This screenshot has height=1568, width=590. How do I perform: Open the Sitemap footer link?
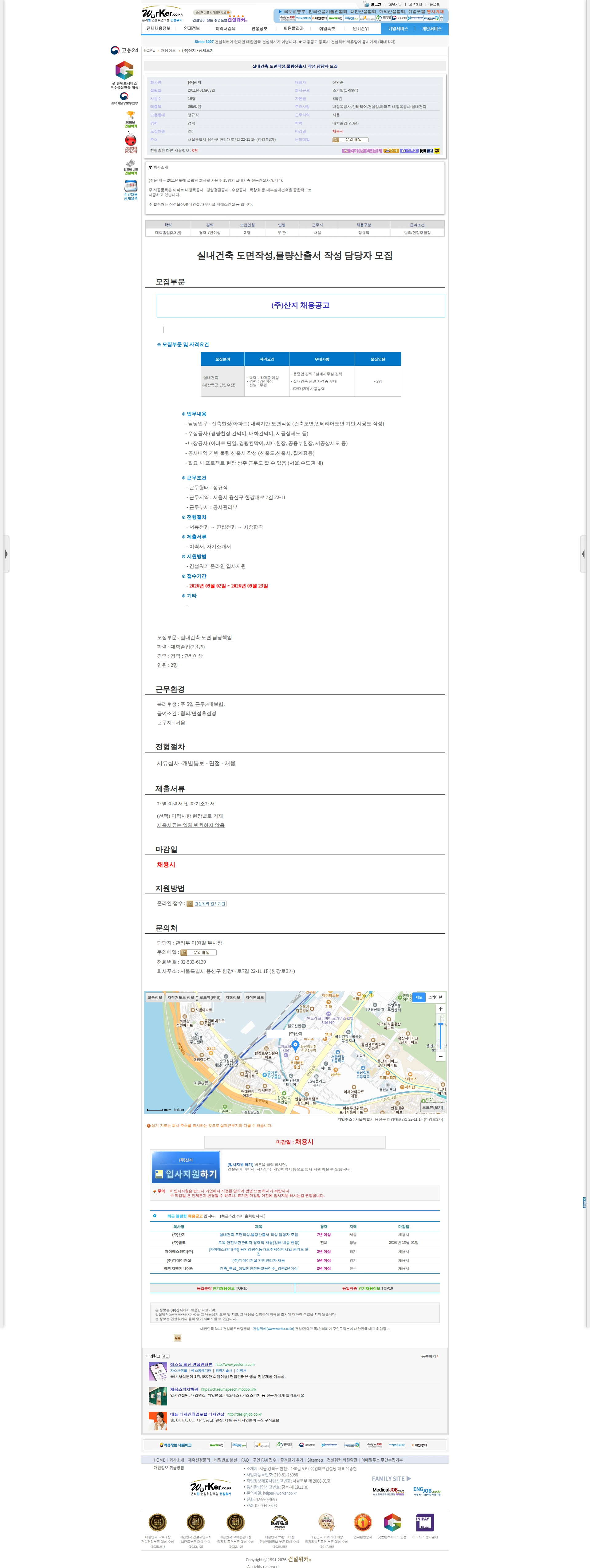(315, 1460)
